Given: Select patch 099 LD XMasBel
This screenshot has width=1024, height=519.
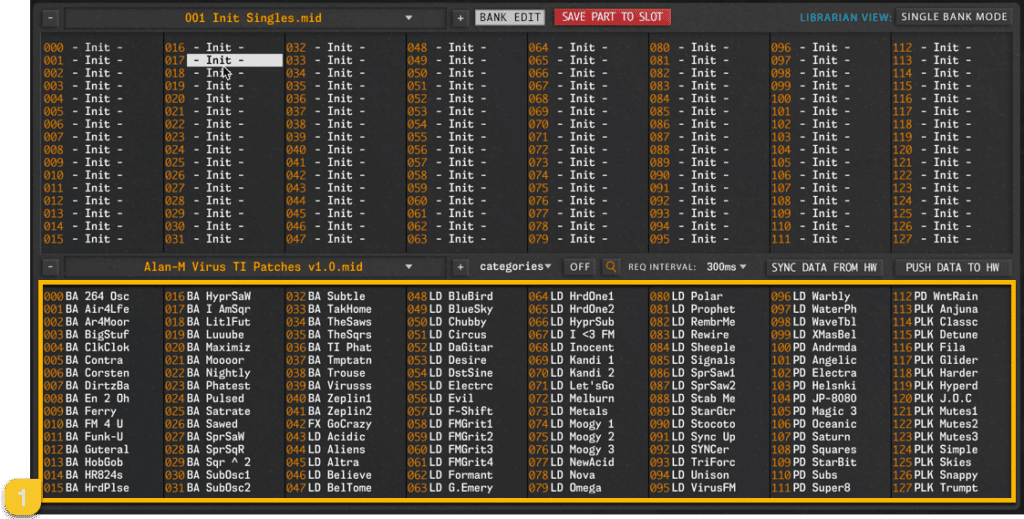Looking at the screenshot, I should (814, 335).
